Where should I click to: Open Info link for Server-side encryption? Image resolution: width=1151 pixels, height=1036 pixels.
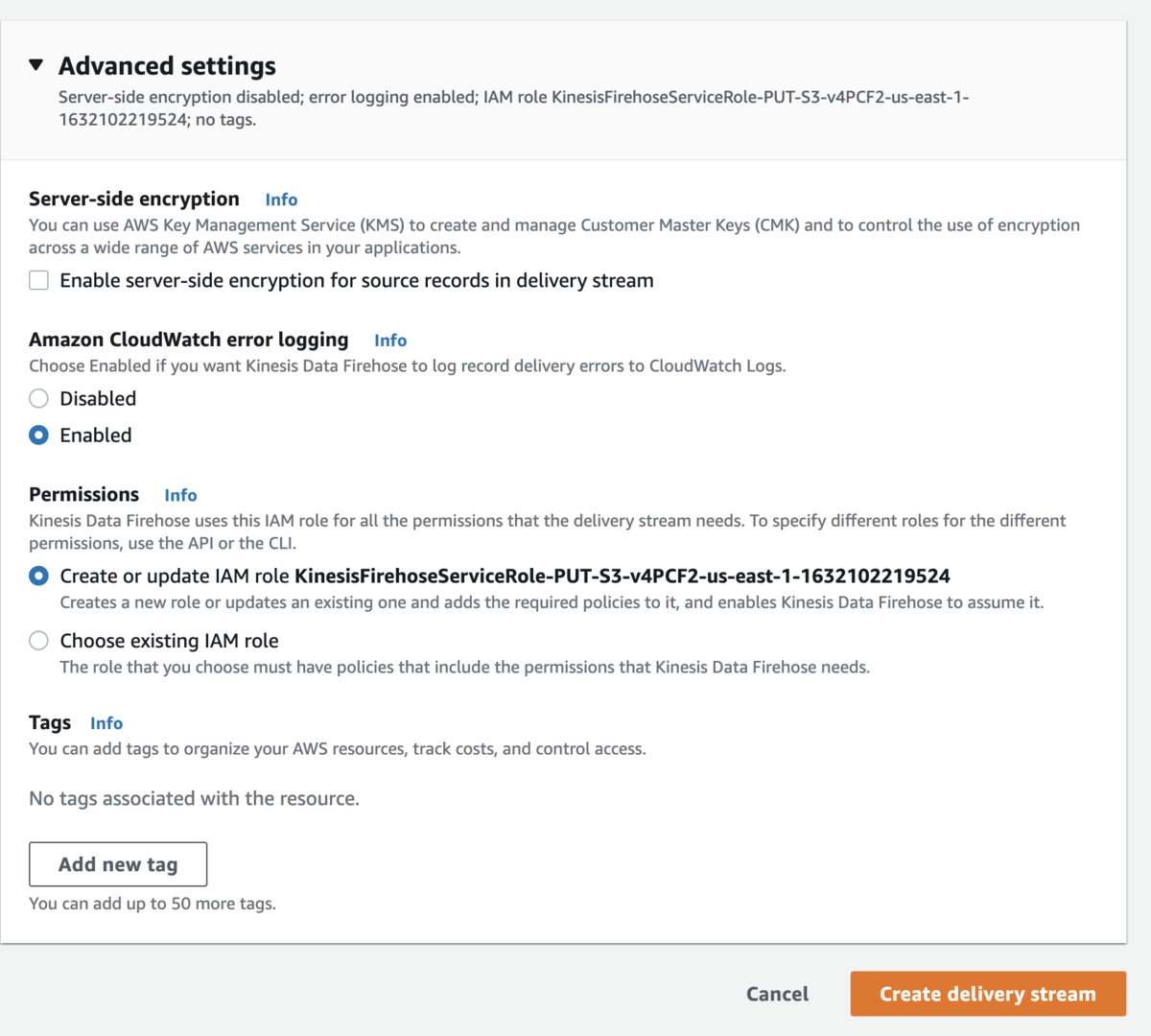(281, 200)
